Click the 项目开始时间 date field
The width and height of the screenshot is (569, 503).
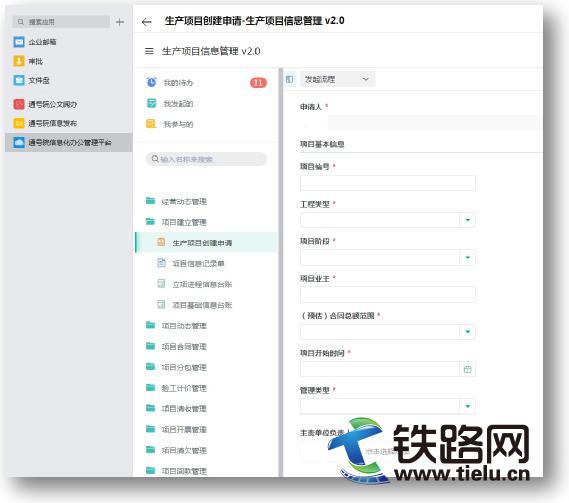coord(388,369)
